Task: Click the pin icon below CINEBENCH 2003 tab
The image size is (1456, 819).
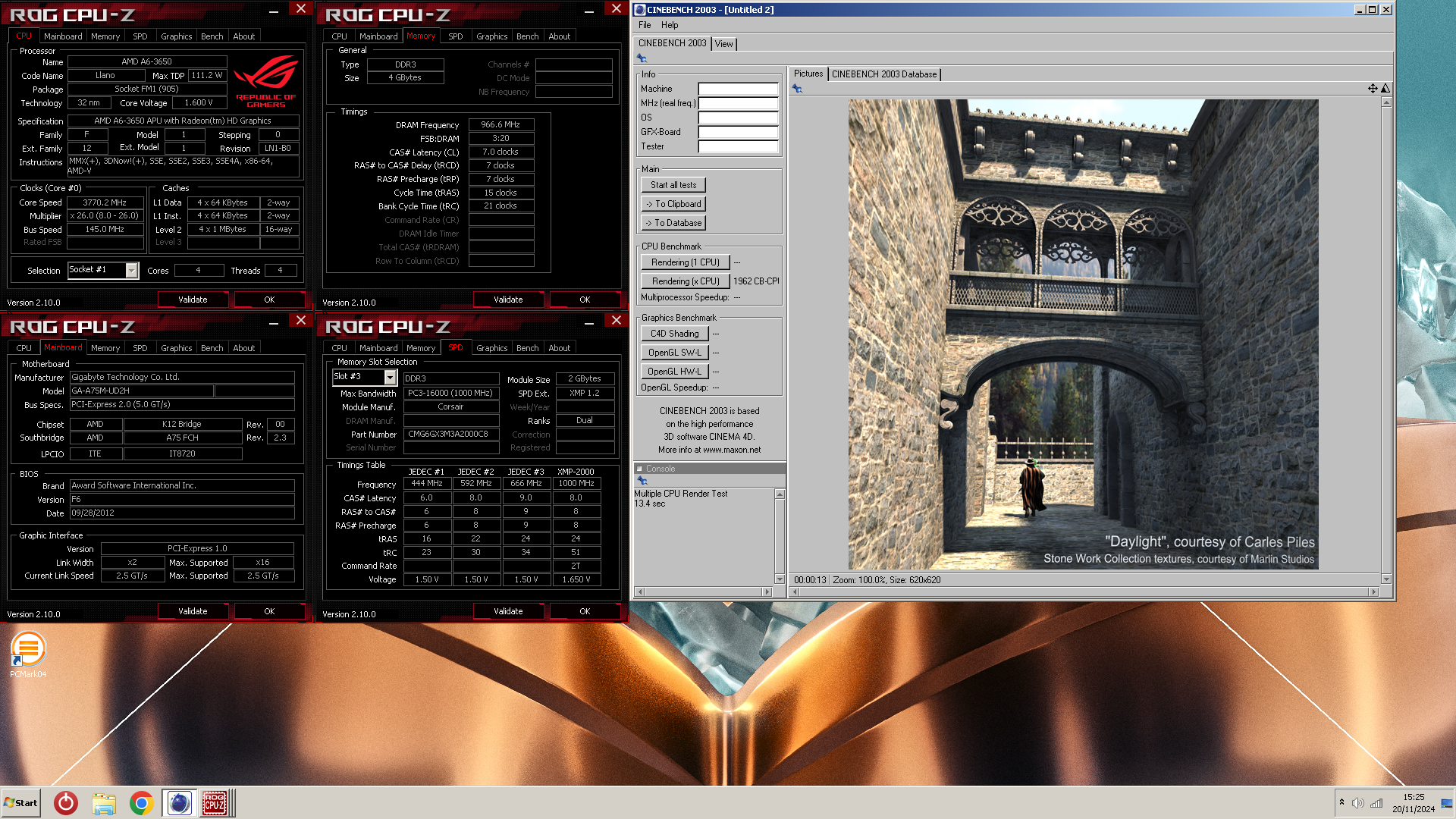Action: click(x=642, y=58)
